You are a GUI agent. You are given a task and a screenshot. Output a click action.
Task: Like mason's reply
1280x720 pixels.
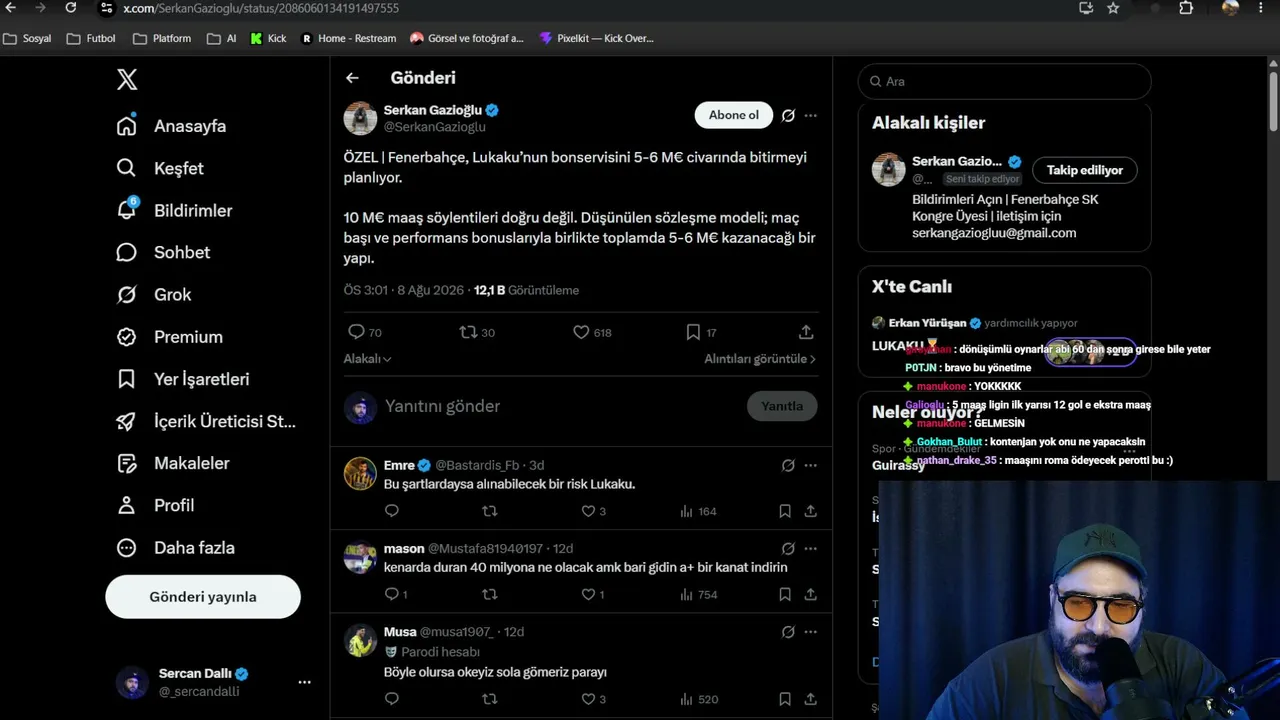click(x=588, y=594)
